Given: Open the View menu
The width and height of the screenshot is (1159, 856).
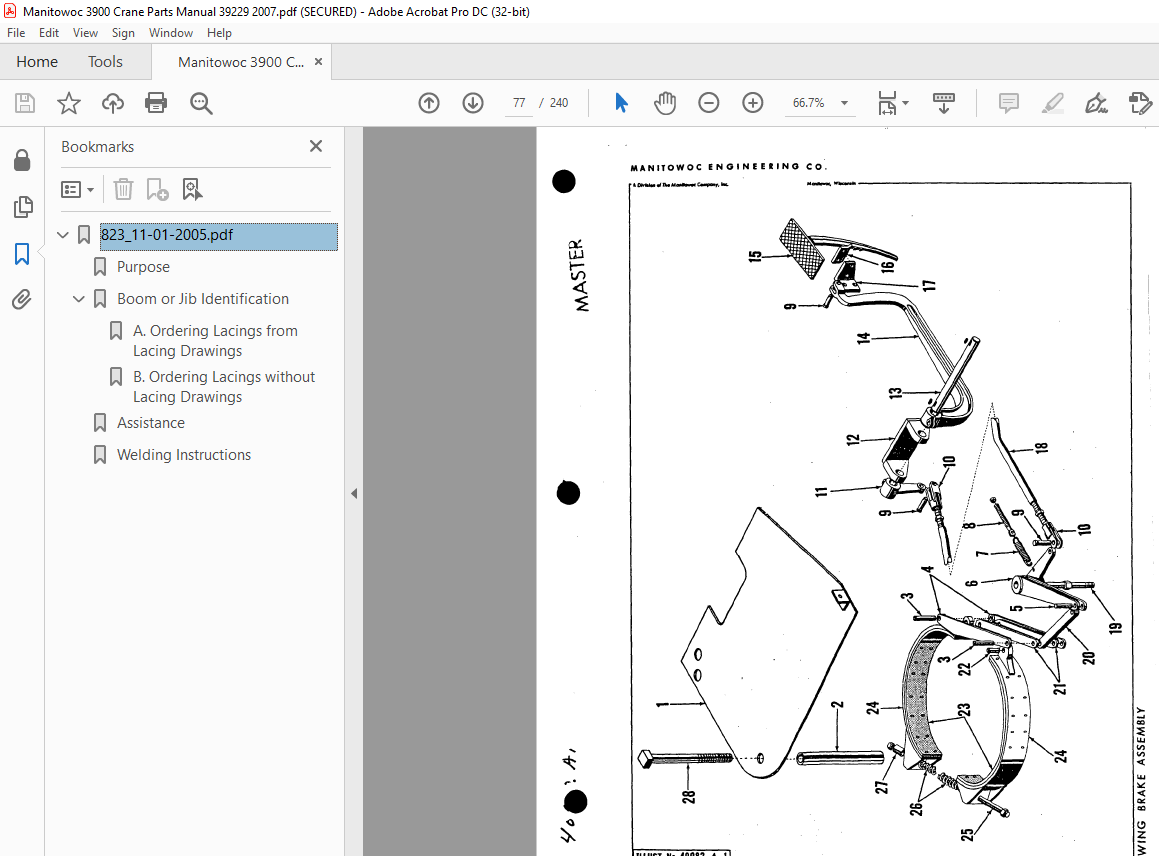Looking at the screenshot, I should (85, 33).
